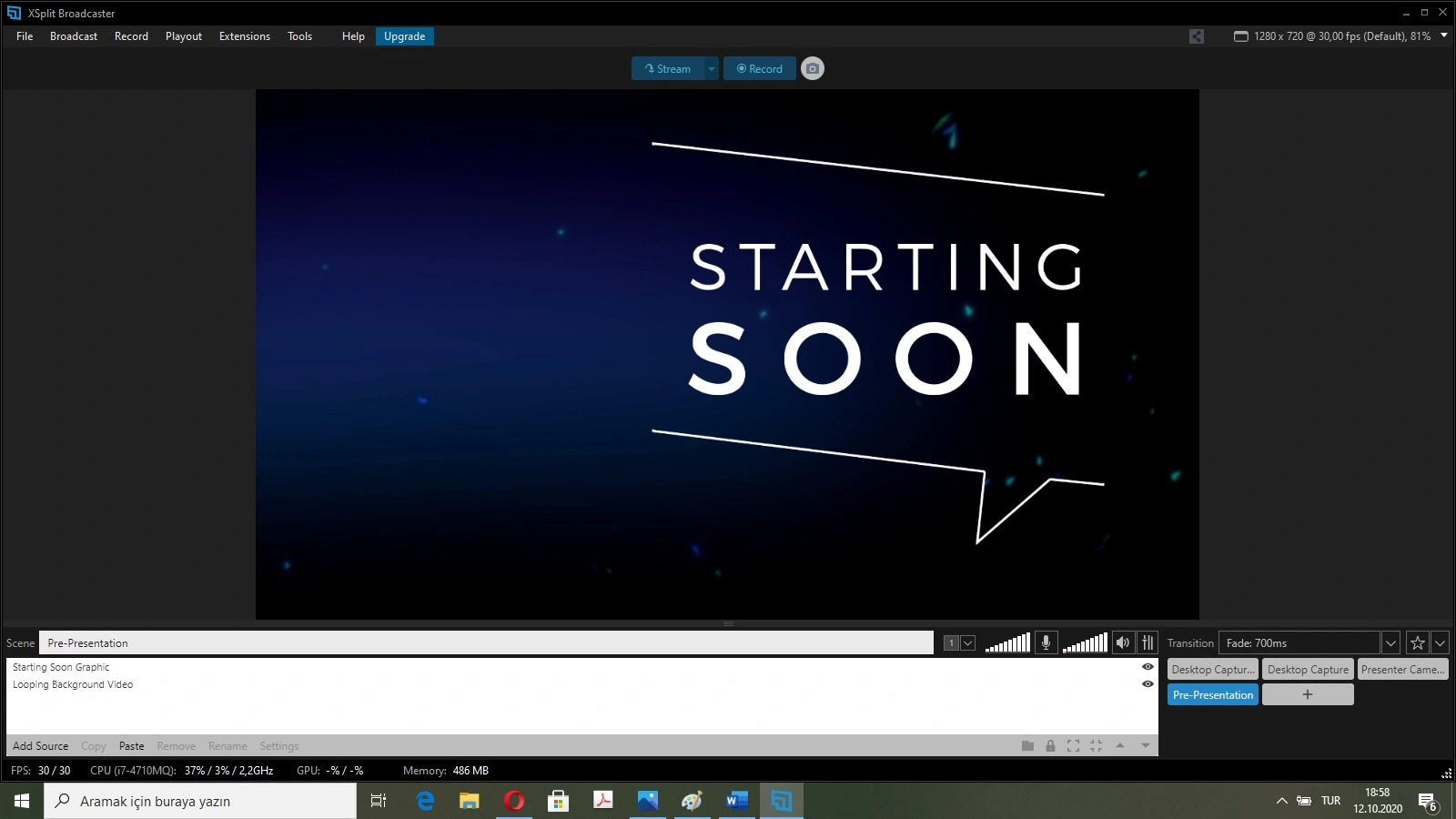Add a new scene with plus button

(x=1308, y=694)
